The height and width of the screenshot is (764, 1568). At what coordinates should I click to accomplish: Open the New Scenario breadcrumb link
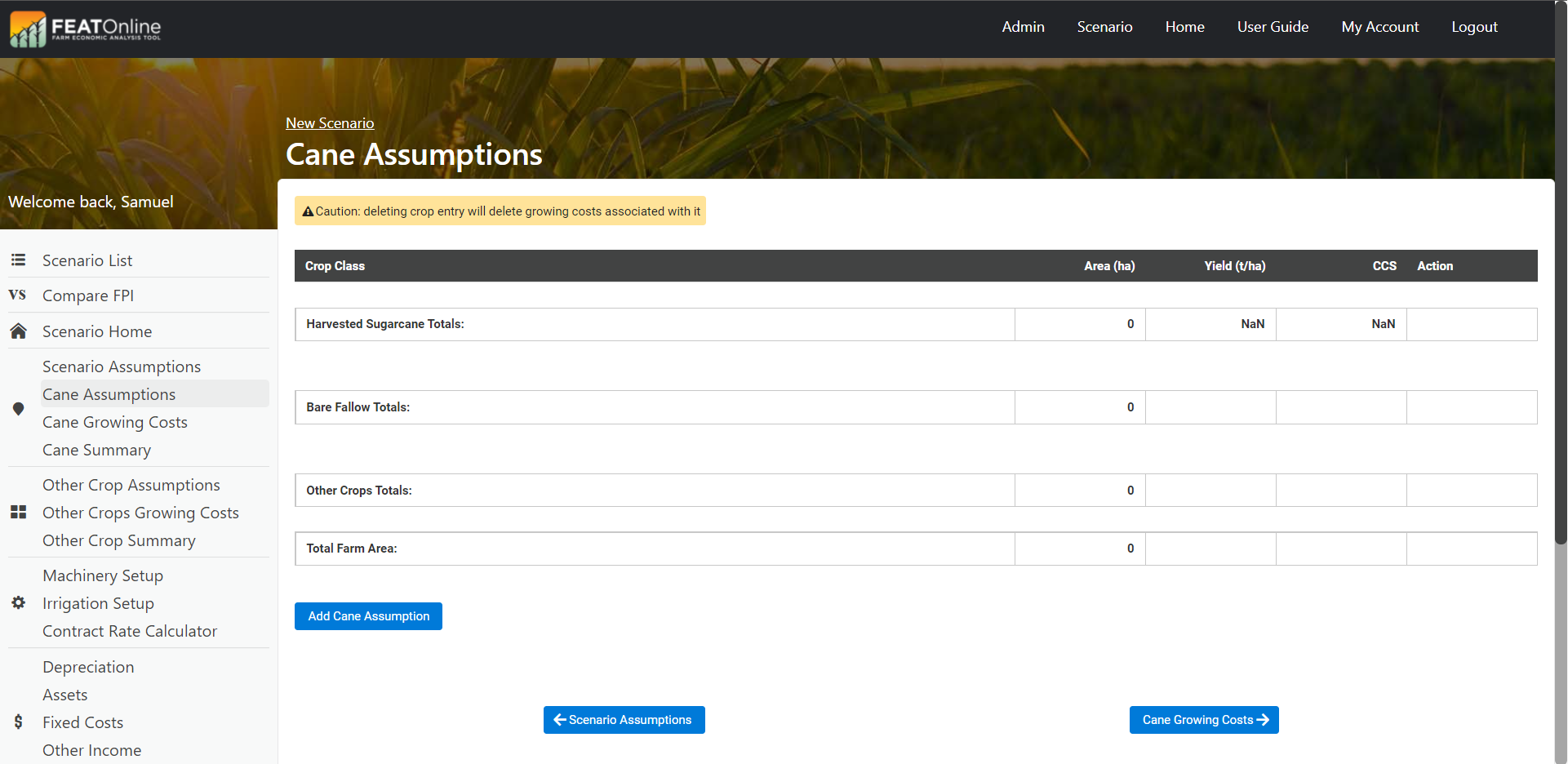tap(330, 123)
